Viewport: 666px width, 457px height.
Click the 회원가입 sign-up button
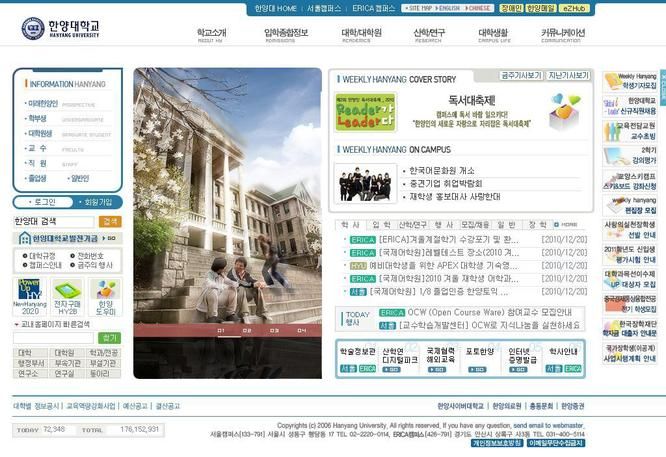click(x=97, y=202)
